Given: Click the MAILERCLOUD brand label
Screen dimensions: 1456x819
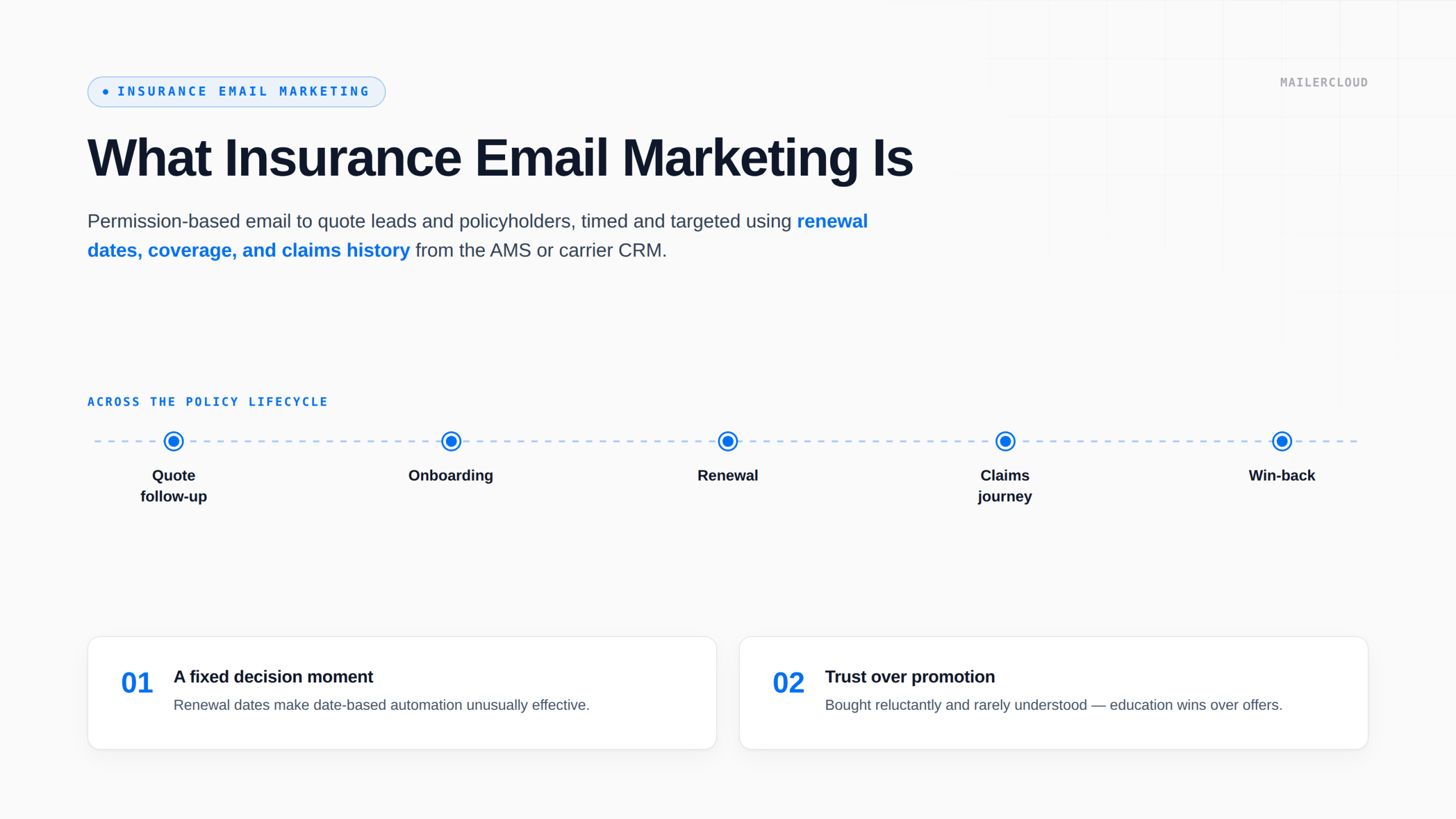Looking at the screenshot, I should tap(1323, 82).
